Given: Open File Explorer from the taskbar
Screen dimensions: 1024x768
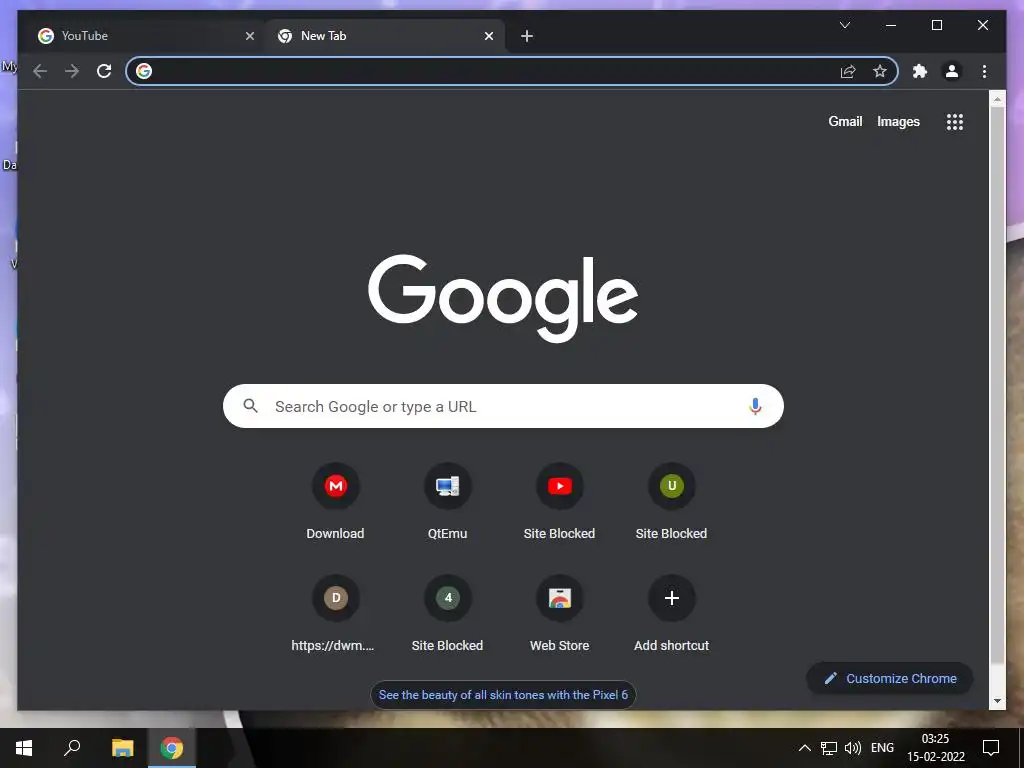Looking at the screenshot, I should pyautogui.click(x=122, y=748).
